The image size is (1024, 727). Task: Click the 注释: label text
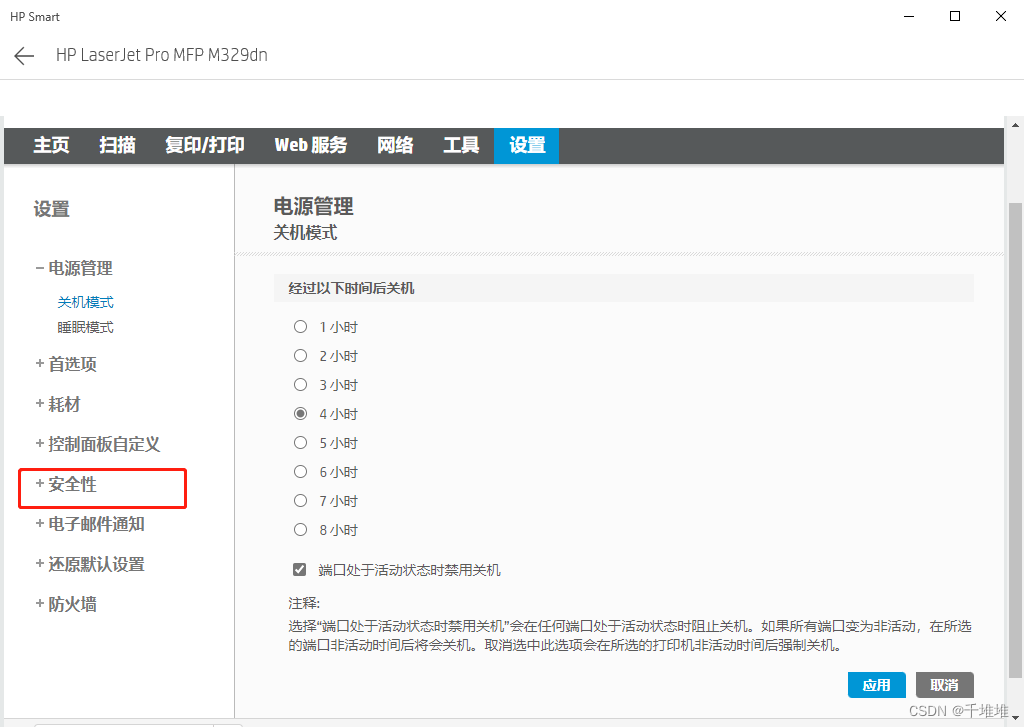(x=304, y=603)
